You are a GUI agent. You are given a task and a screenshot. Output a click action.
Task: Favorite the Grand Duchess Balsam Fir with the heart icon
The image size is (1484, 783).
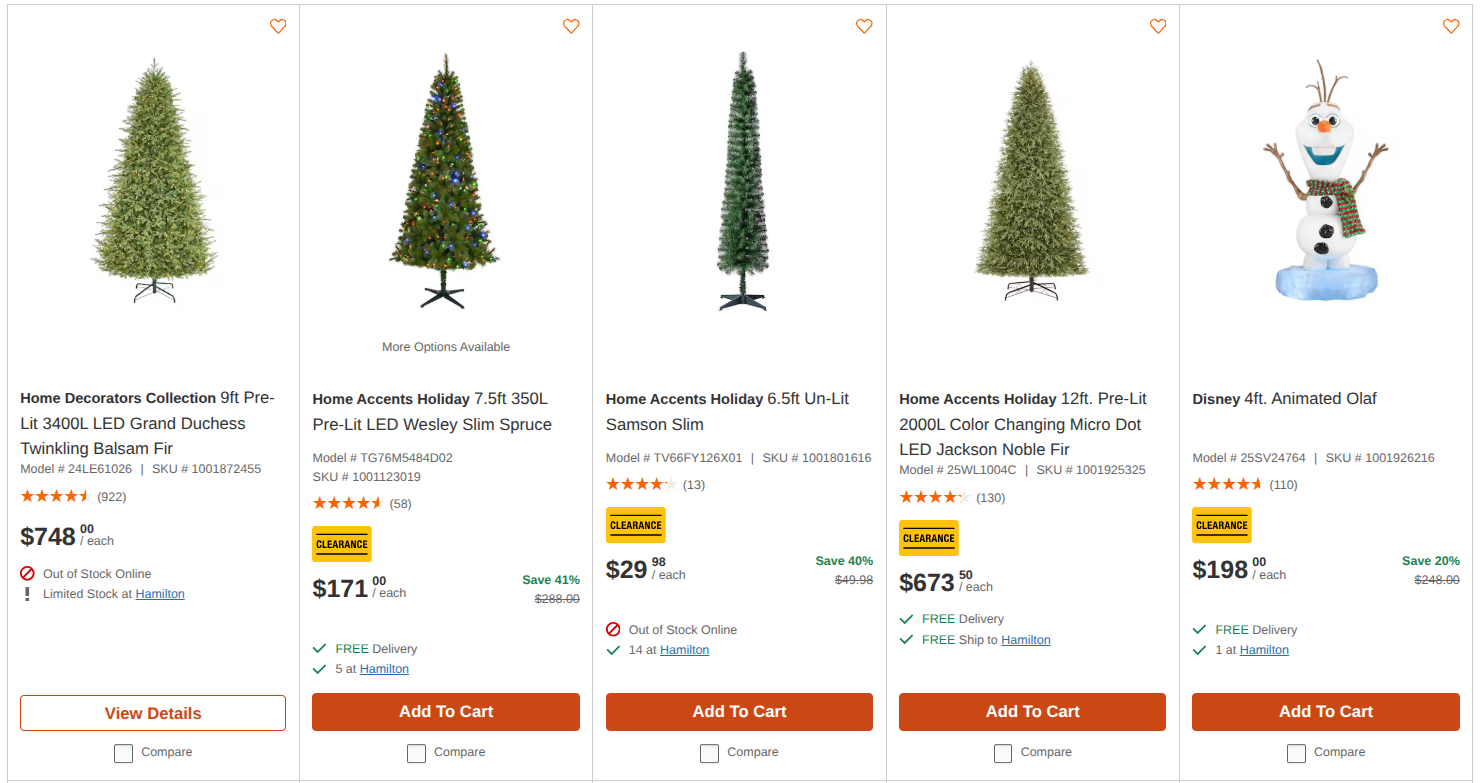[278, 26]
